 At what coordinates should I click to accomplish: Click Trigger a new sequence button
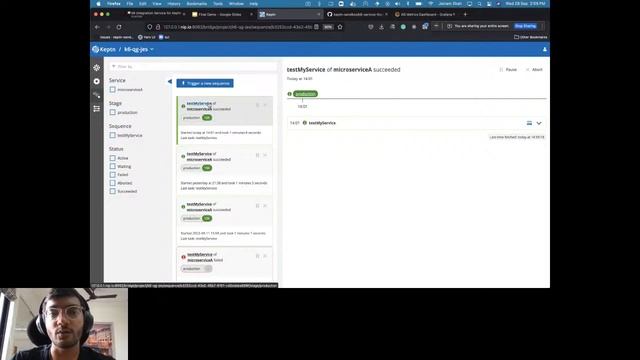(x=205, y=83)
